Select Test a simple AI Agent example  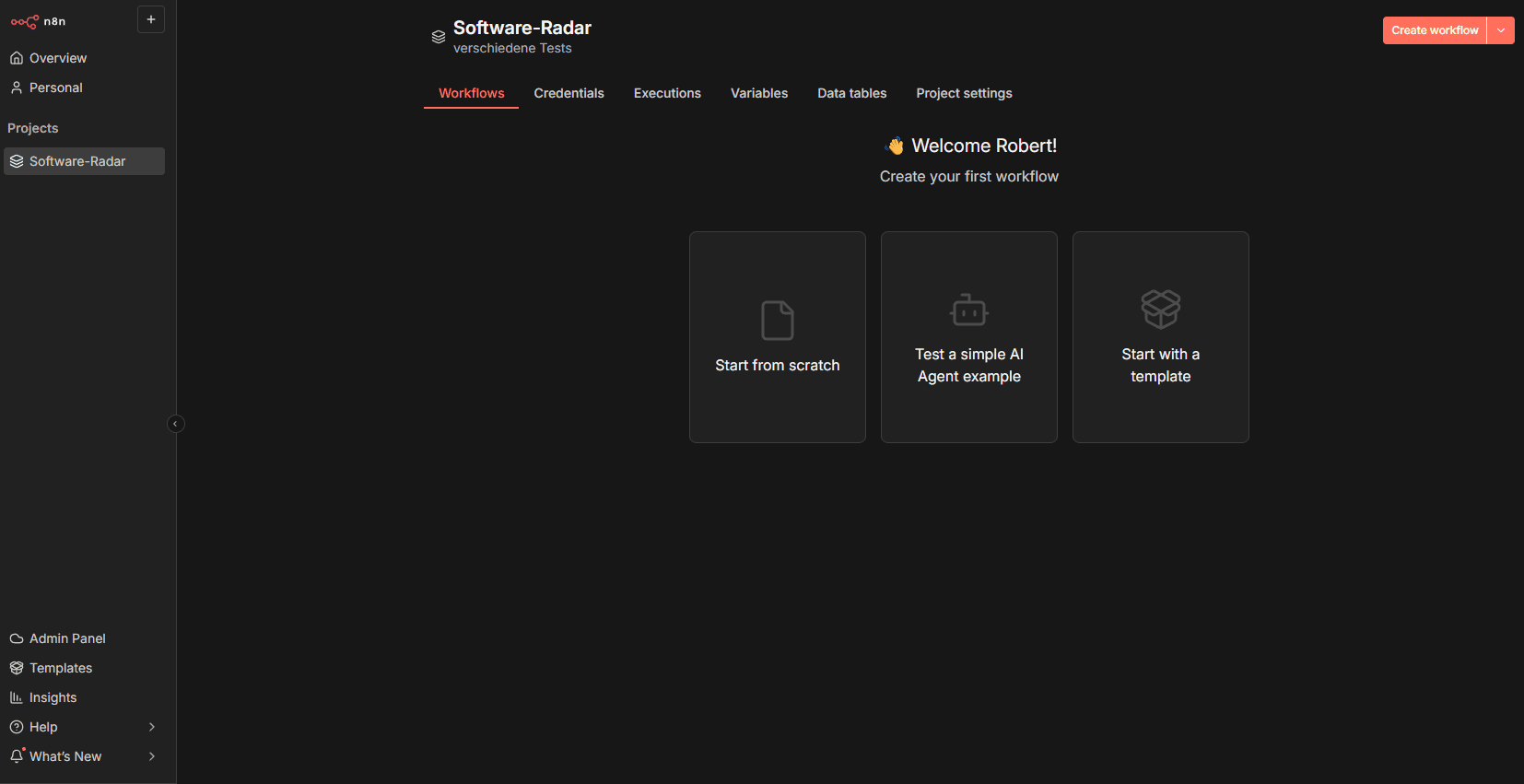coord(969,337)
